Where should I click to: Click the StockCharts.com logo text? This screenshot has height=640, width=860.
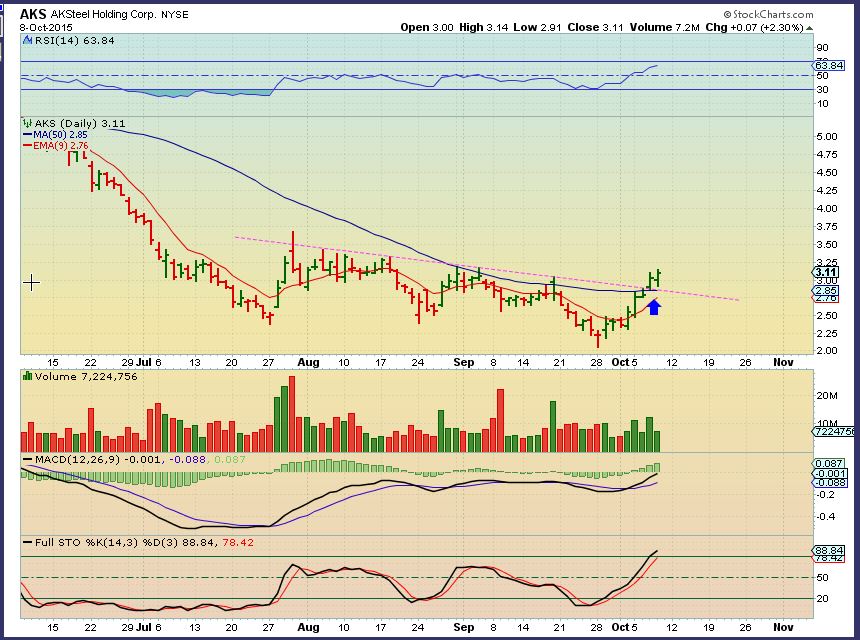pyautogui.click(x=773, y=14)
